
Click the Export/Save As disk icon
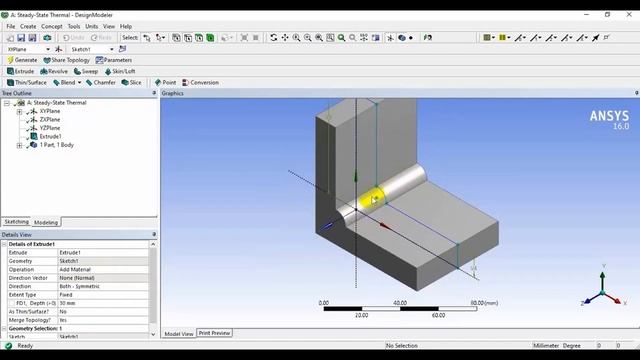click(x=32, y=38)
